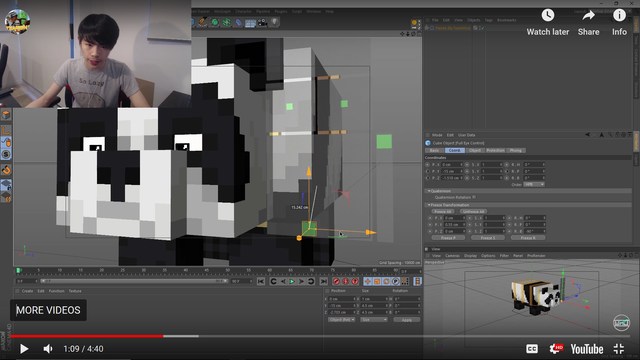Open Display menu in small viewport
640x360 pixels.
point(470,256)
